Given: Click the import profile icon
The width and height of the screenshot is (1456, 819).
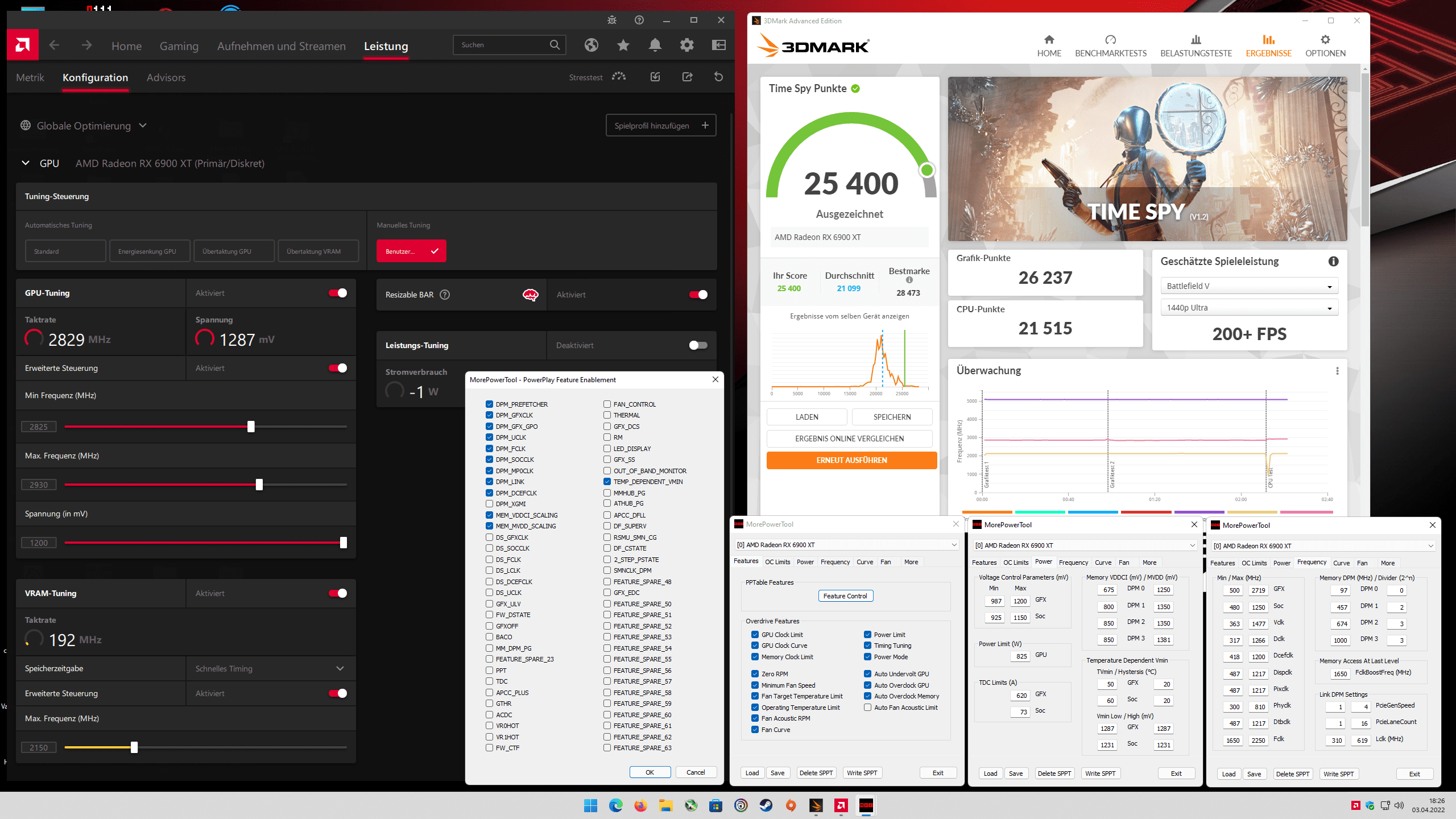Looking at the screenshot, I should [x=655, y=77].
